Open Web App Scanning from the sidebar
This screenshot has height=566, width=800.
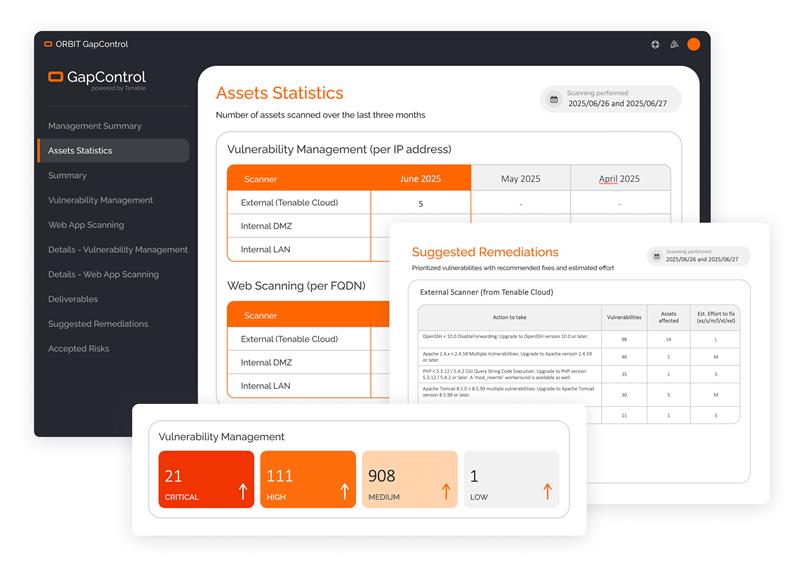click(86, 225)
